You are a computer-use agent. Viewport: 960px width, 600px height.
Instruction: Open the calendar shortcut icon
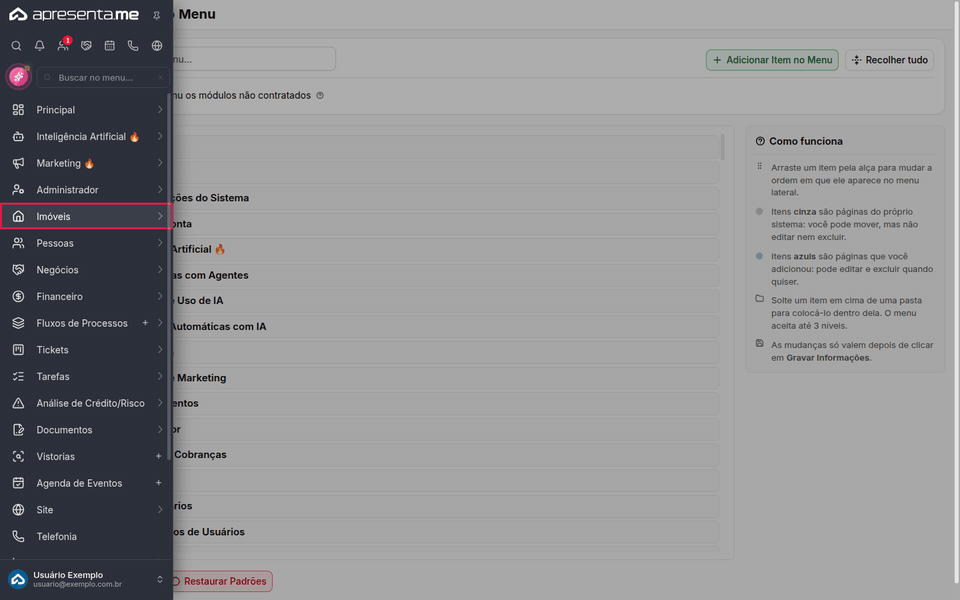[110, 46]
